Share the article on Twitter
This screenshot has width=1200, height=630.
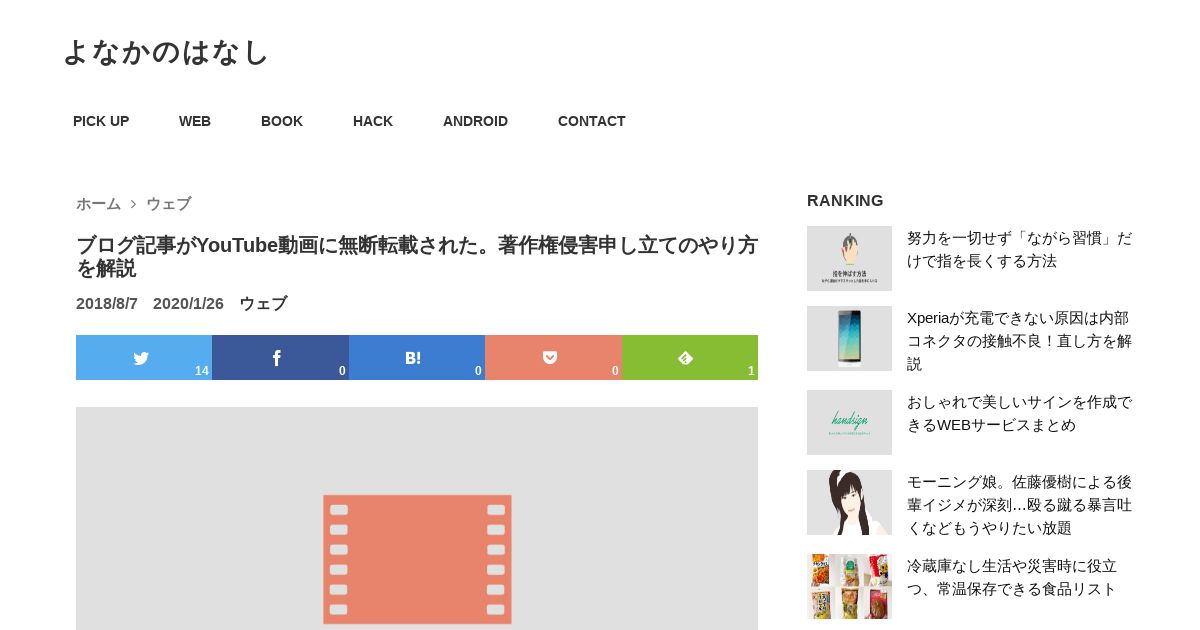tap(144, 357)
